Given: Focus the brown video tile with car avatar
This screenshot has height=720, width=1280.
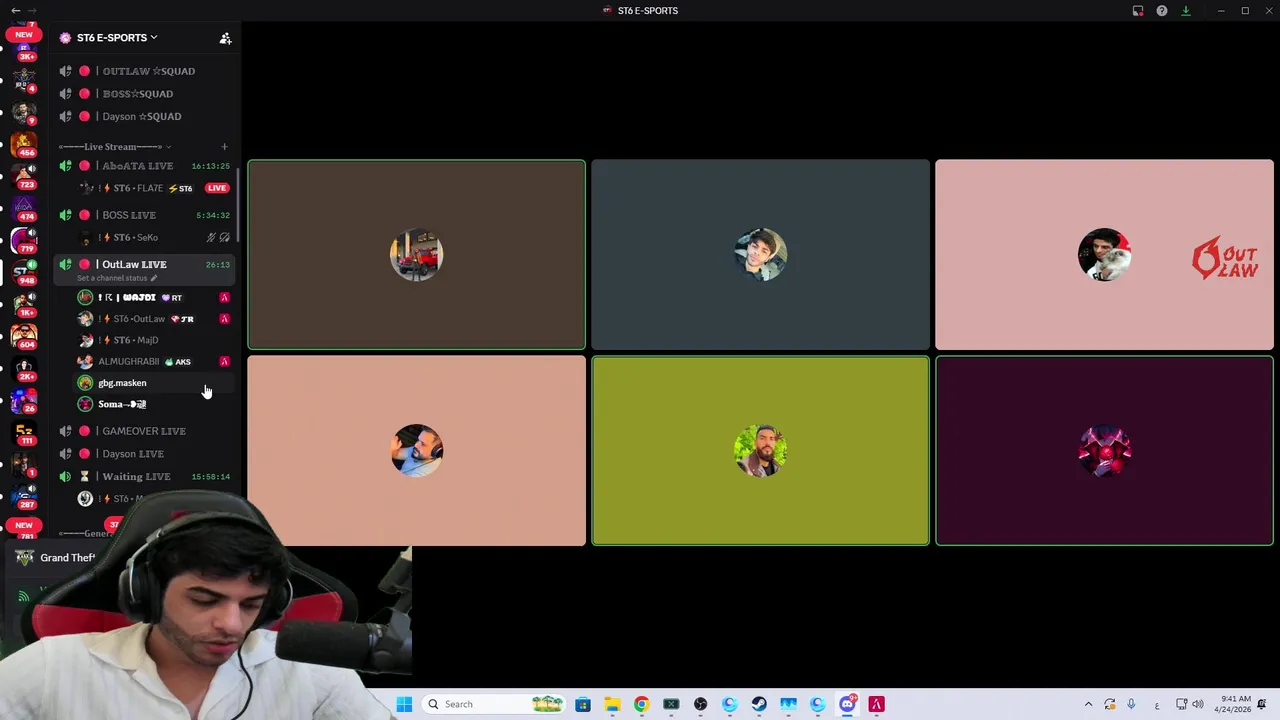Looking at the screenshot, I should pyautogui.click(x=416, y=255).
